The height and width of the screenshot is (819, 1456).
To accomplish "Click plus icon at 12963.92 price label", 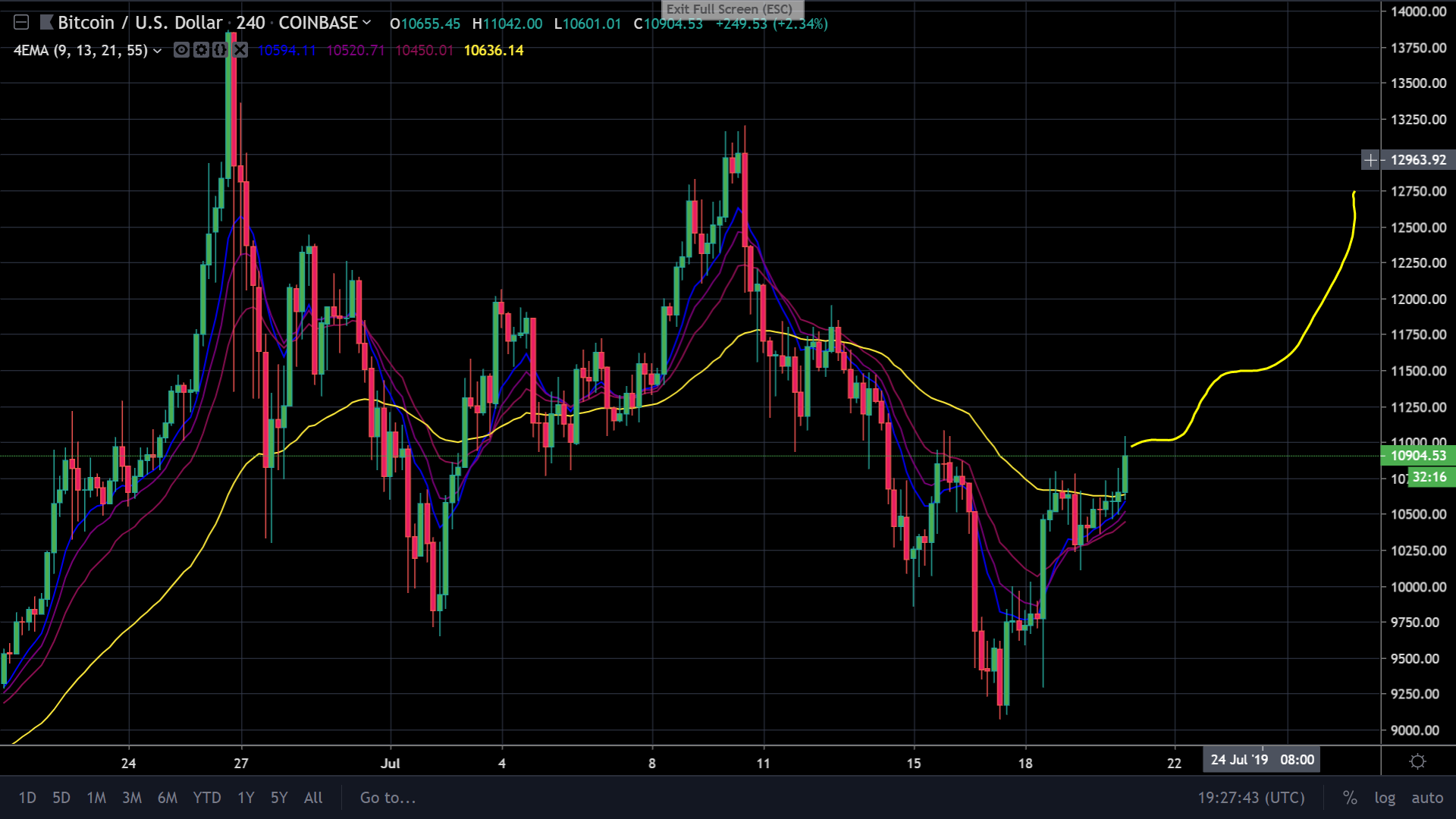I will tap(1370, 160).
